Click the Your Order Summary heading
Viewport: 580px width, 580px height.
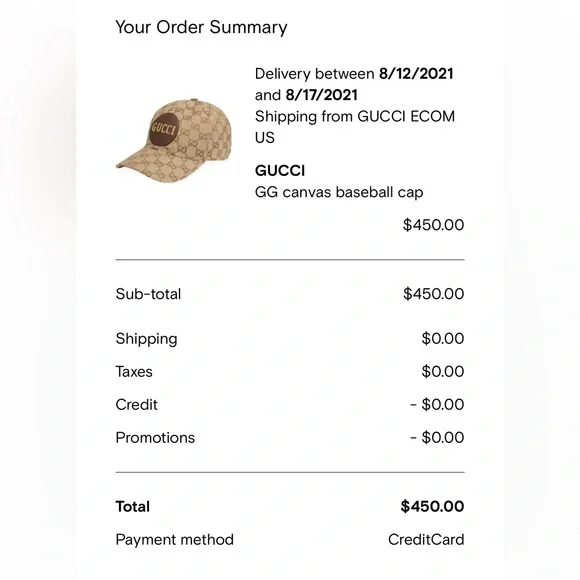[201, 27]
